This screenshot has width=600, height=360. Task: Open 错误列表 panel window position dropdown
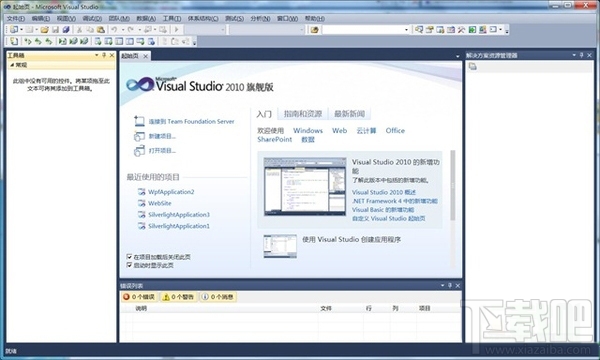[443, 285]
